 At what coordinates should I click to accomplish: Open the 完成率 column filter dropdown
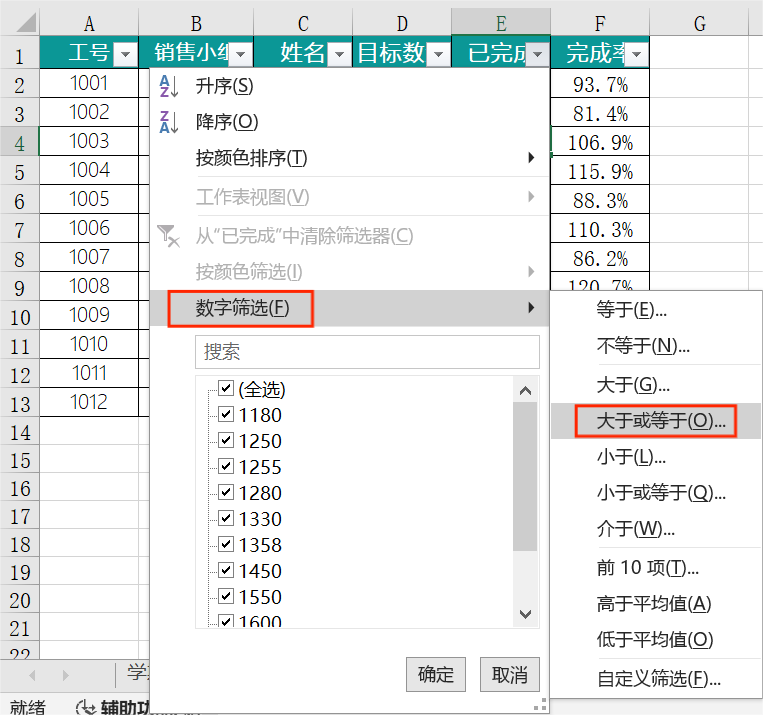click(636, 54)
